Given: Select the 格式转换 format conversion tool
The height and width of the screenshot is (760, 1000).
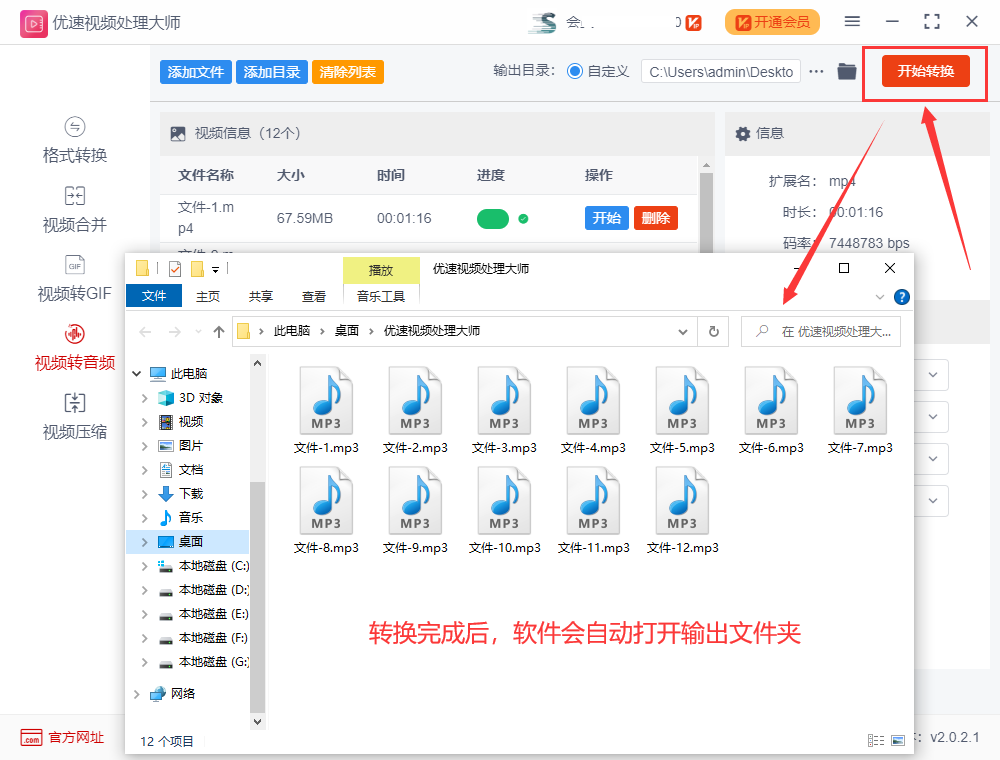Looking at the screenshot, I should coord(74,139).
